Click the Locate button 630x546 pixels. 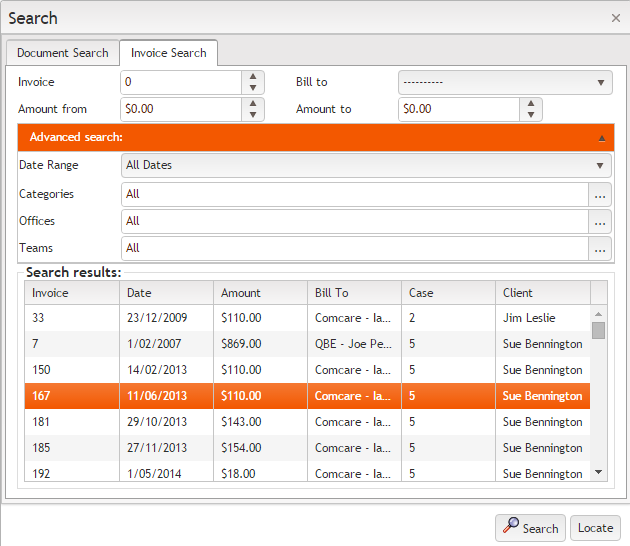(x=595, y=528)
